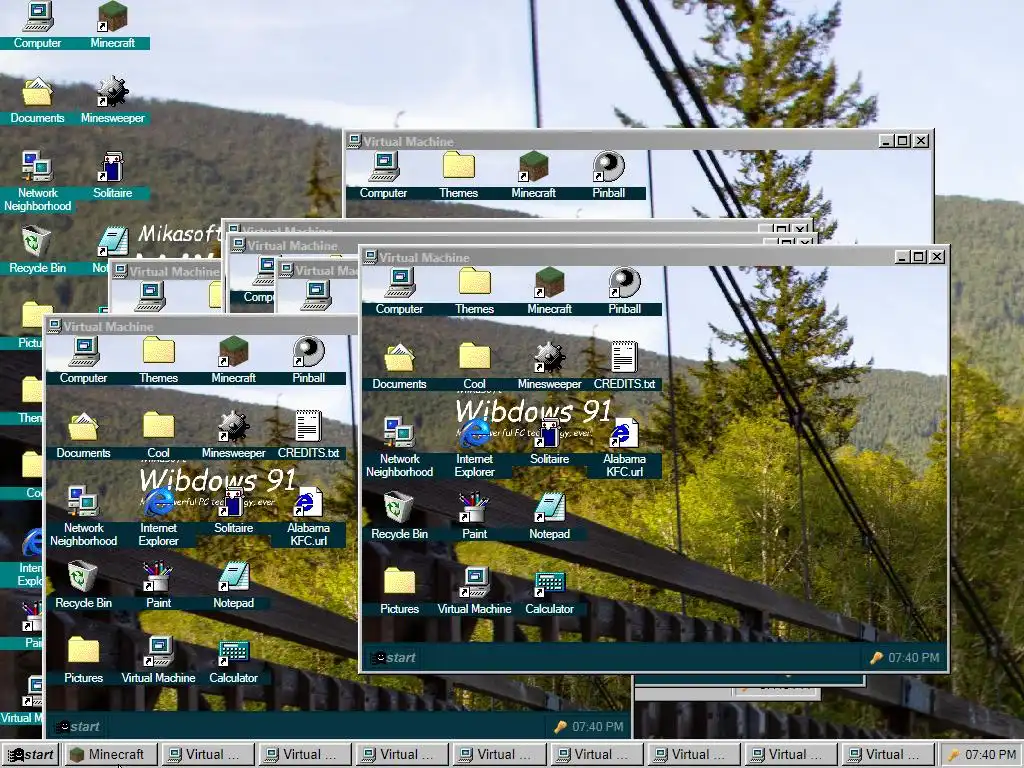Open the Computer icon on the main desktop
Viewport: 1024px width, 768px height.
[x=37, y=26]
